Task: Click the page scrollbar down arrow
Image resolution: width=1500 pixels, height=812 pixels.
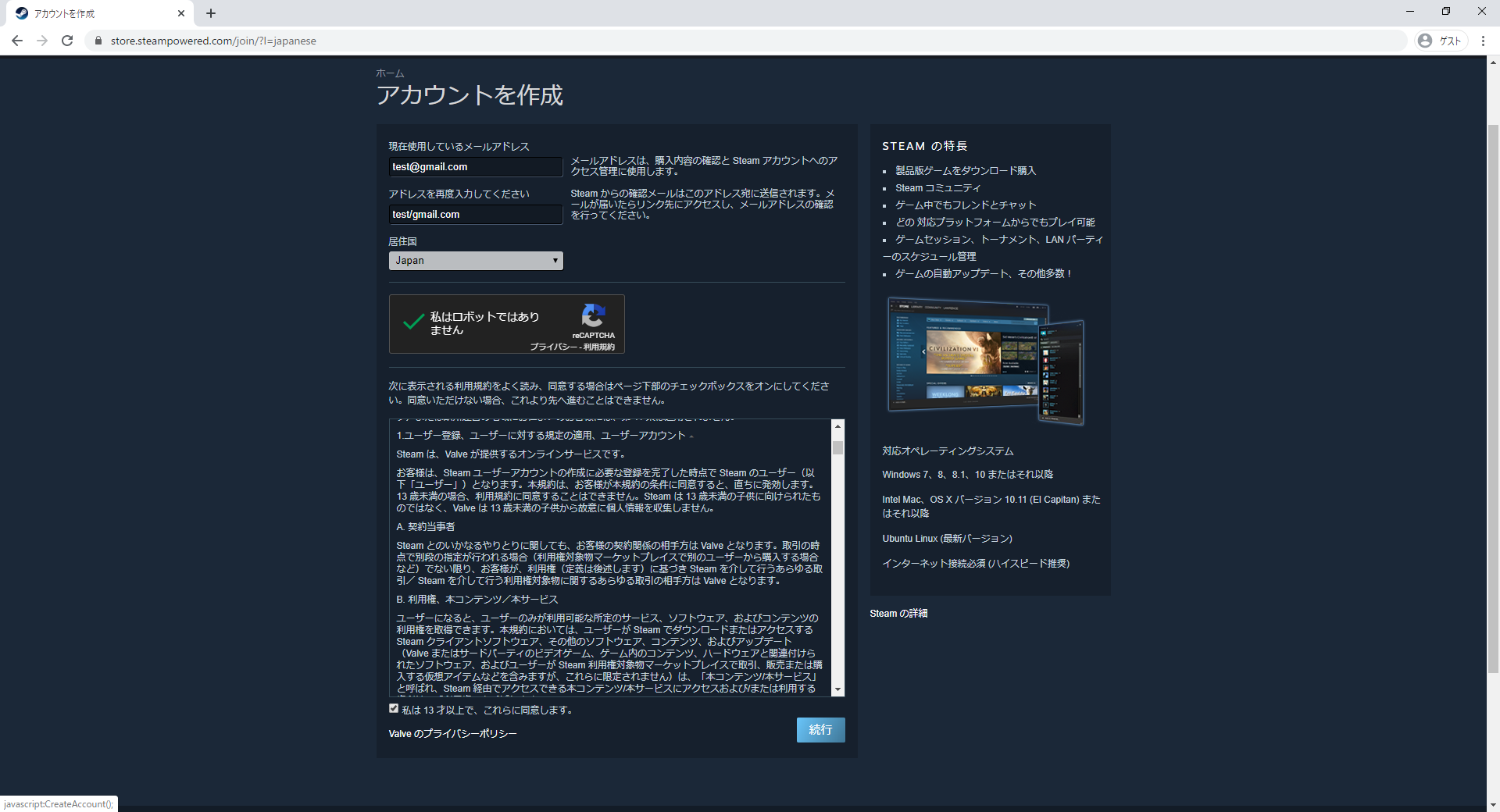Action: point(1493,805)
